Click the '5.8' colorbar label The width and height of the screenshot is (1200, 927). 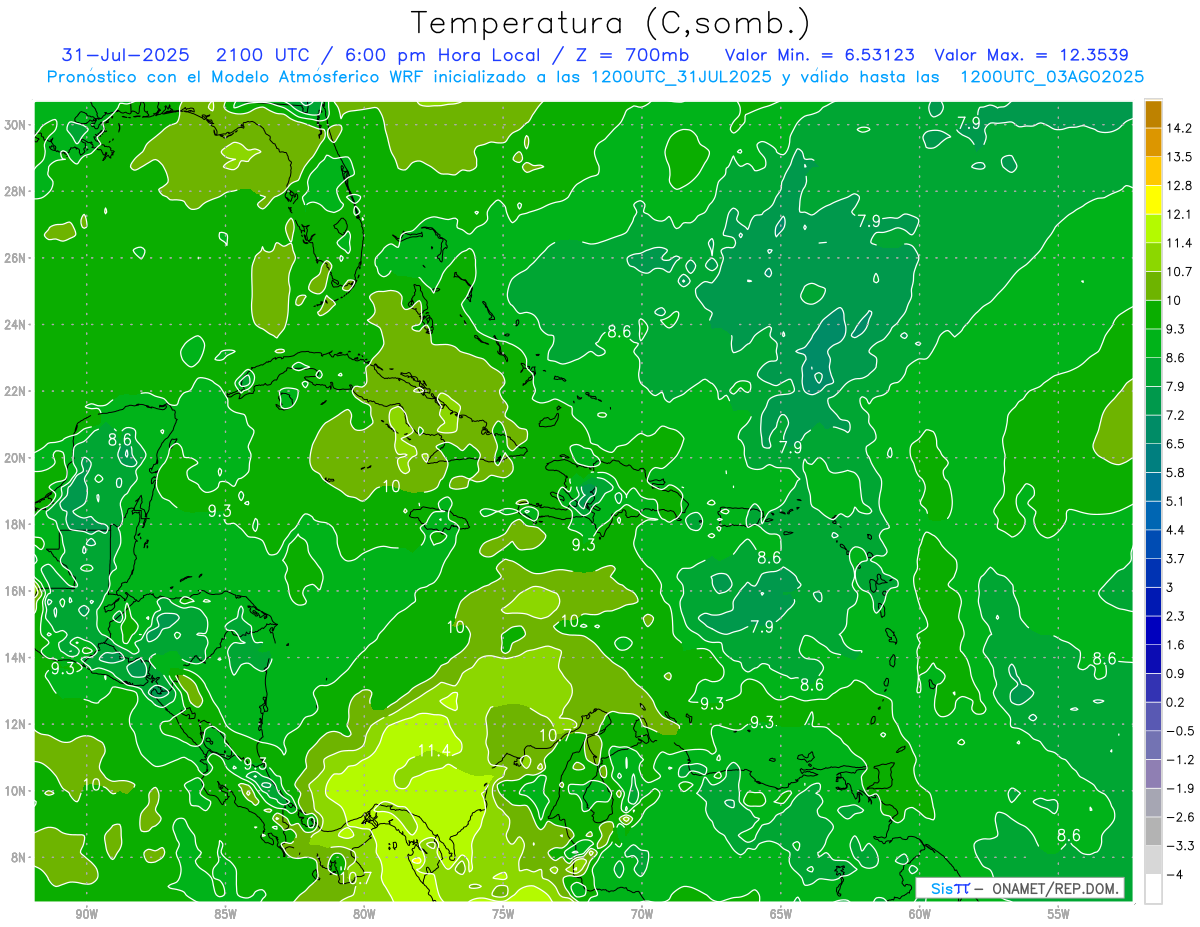click(1175, 473)
